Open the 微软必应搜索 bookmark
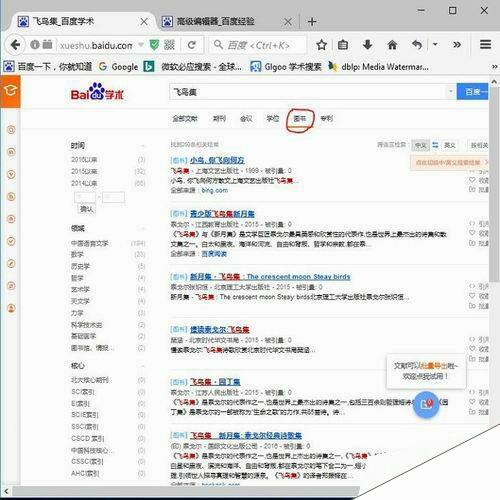500x500 pixels. coord(192,67)
